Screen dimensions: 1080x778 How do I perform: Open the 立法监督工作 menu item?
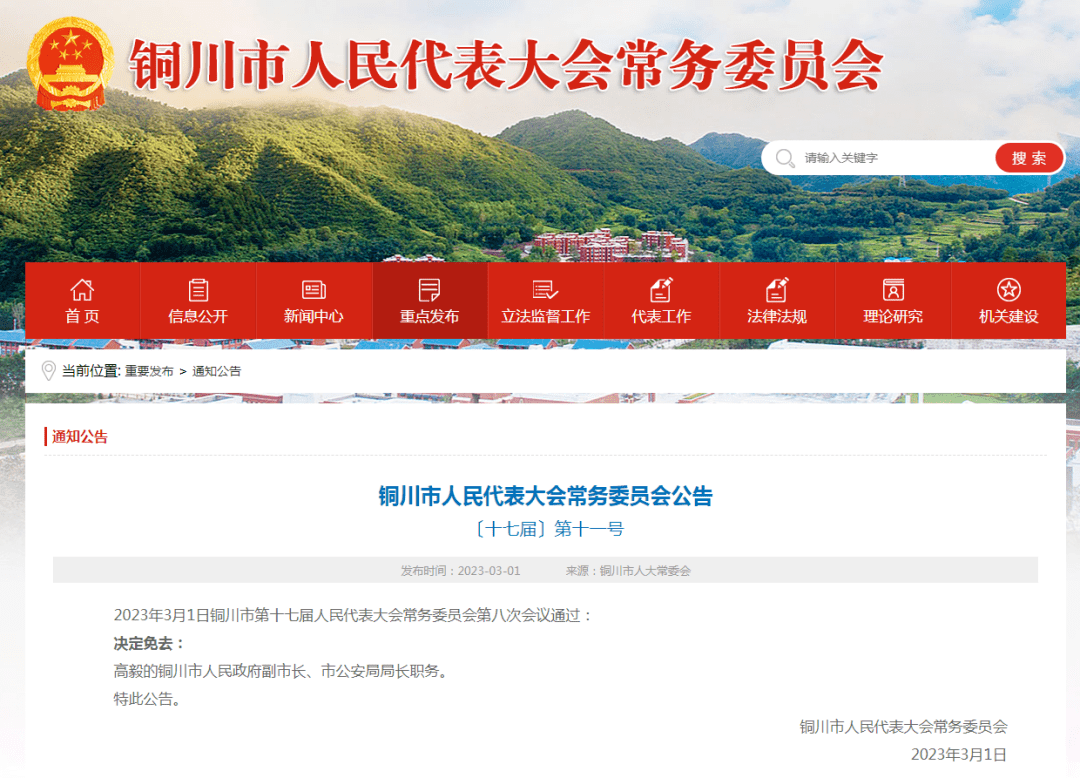point(546,301)
